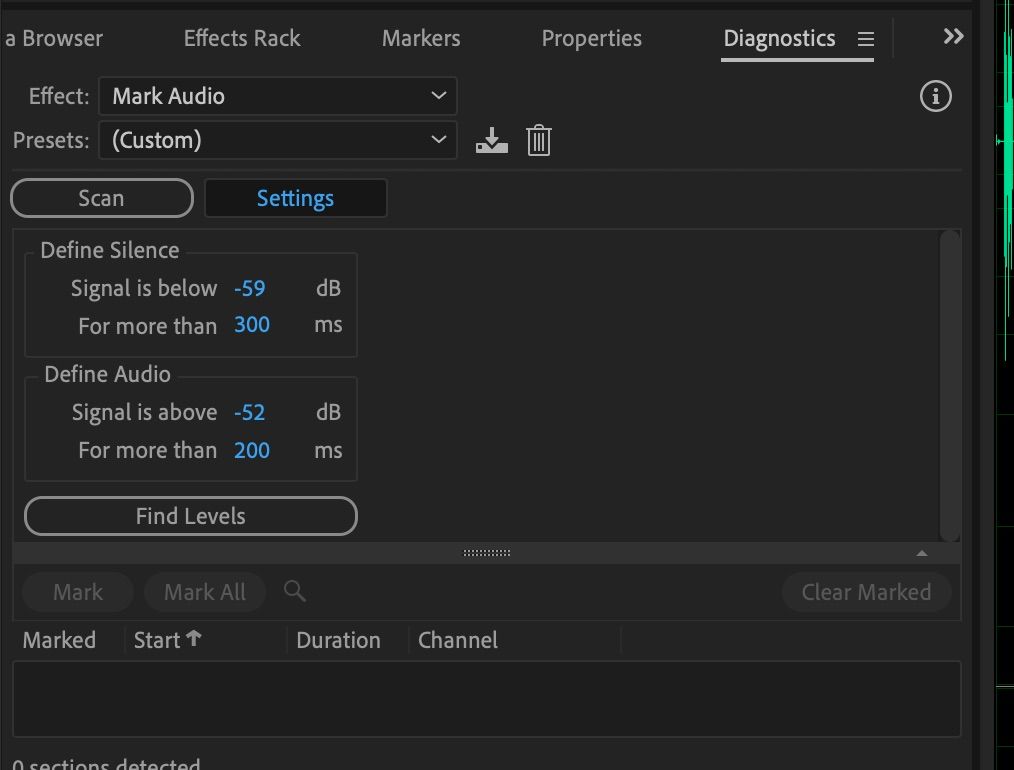Expand the Mark Audio effect list
The width and height of the screenshot is (1014, 770).
(x=437, y=96)
